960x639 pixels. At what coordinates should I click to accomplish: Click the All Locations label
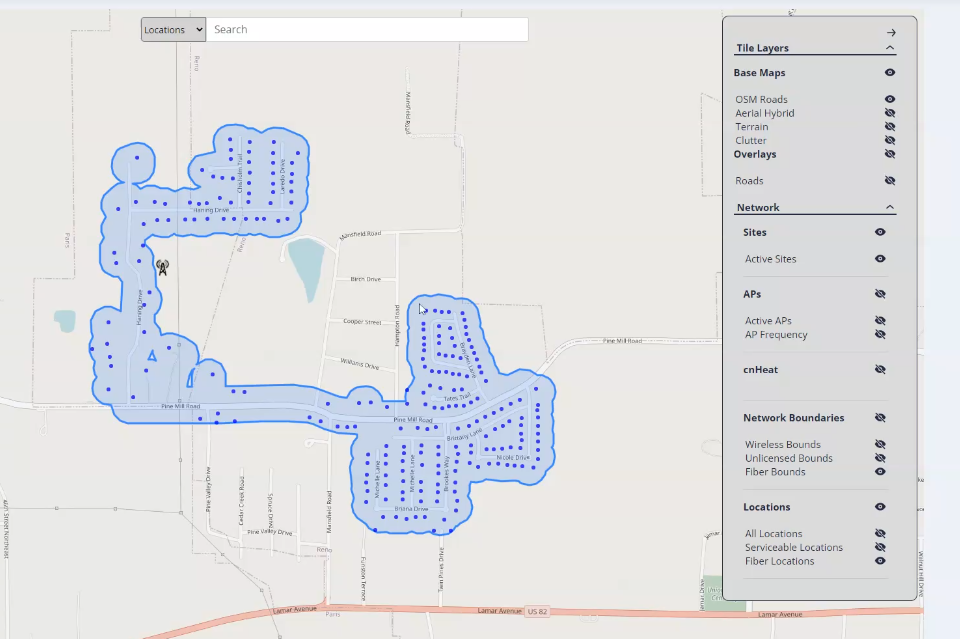click(773, 534)
